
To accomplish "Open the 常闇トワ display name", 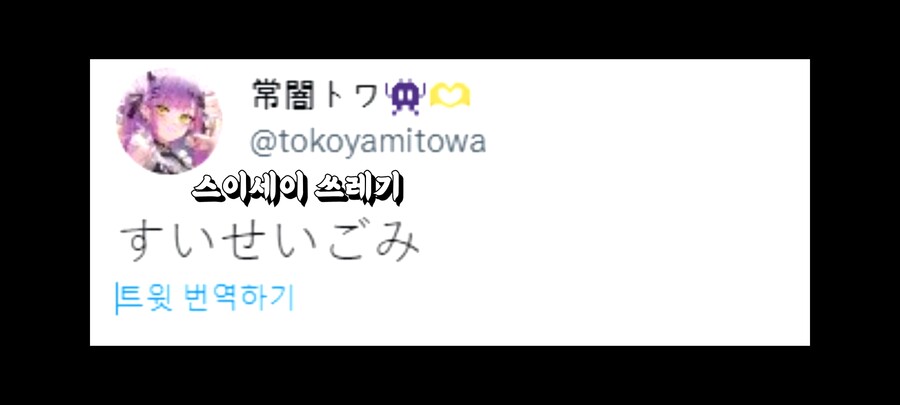I will click(x=316, y=95).
